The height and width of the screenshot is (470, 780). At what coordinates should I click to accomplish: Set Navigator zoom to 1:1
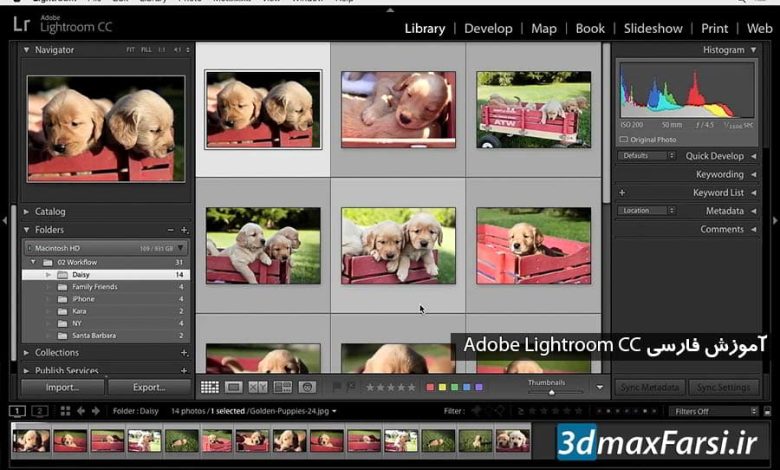(162, 50)
